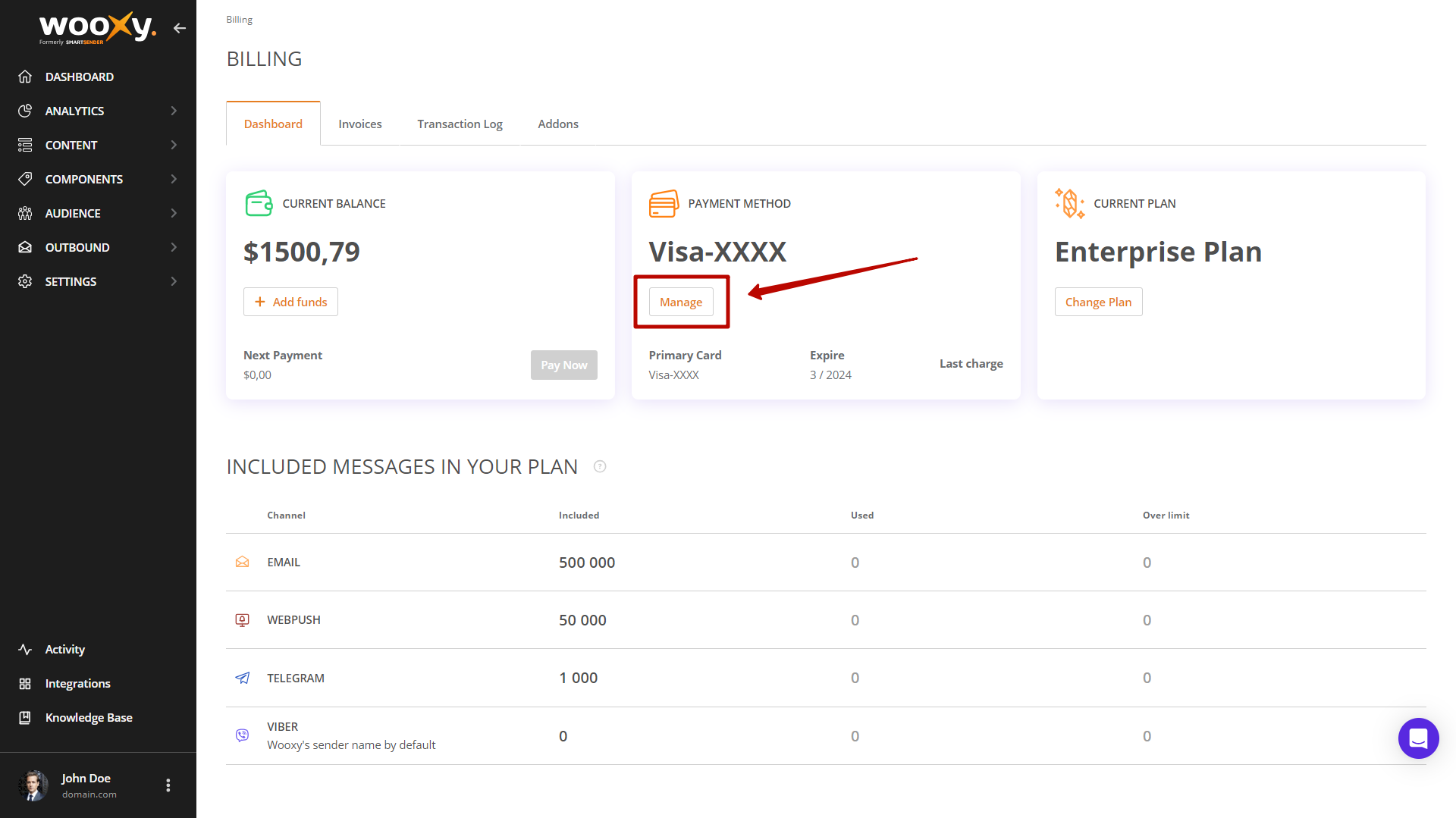The height and width of the screenshot is (818, 1456).
Task: Click the Outbound envelope icon
Action: coord(25,247)
